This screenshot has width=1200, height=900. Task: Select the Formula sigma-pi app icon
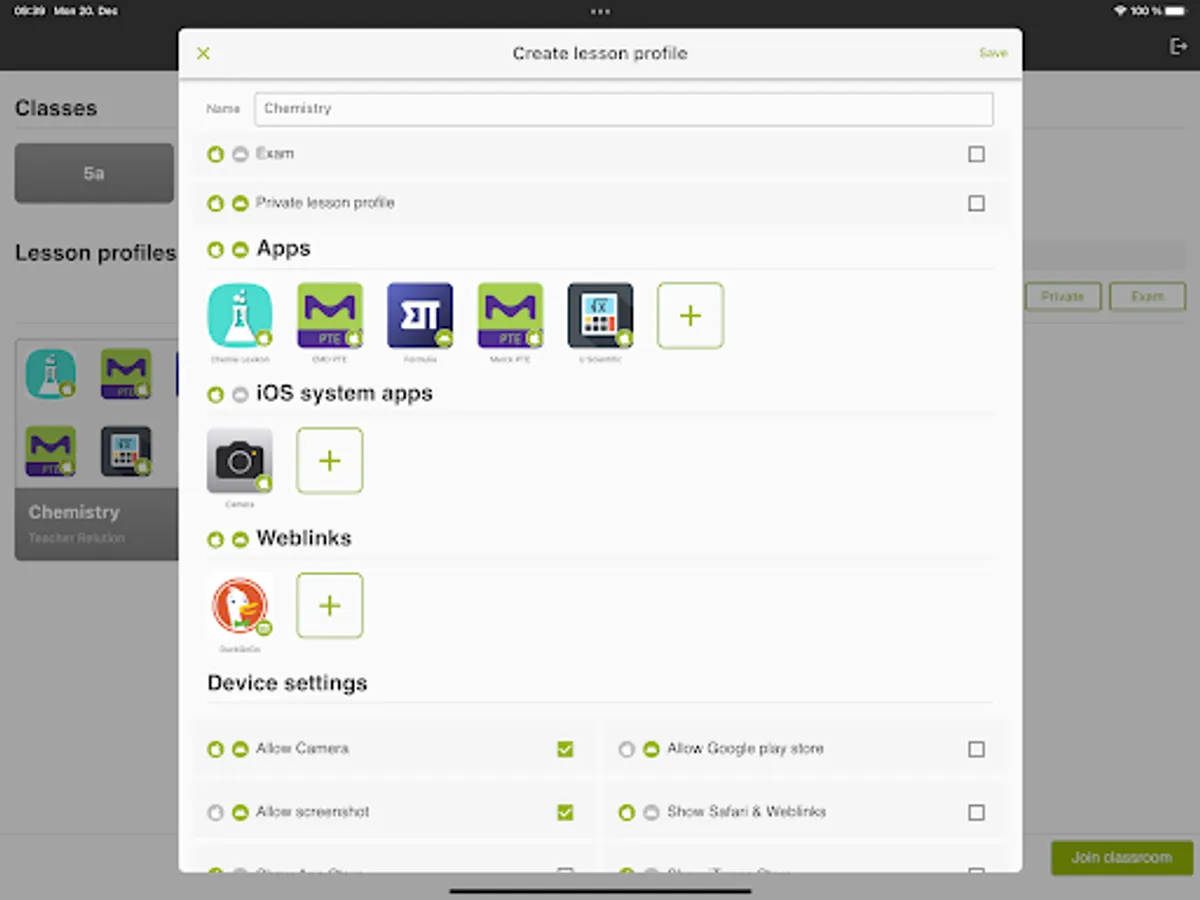point(420,316)
